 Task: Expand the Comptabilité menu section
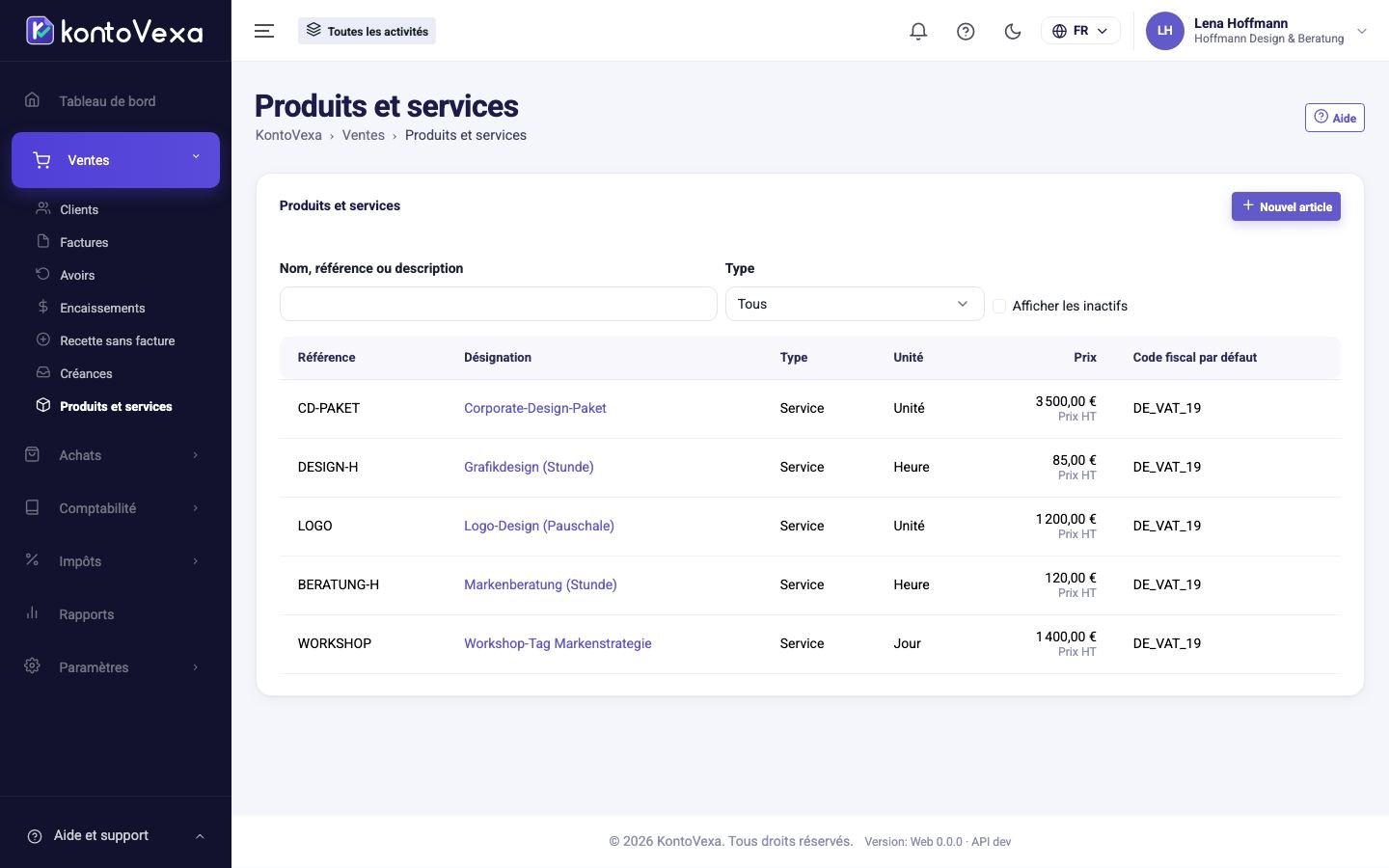(116, 508)
